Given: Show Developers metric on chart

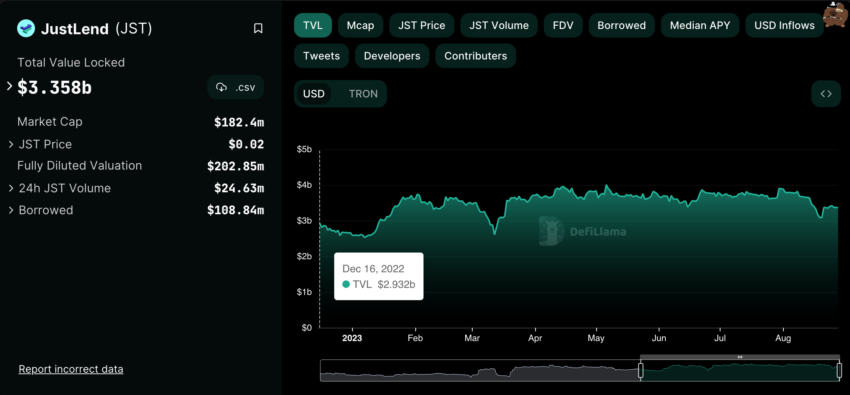Looking at the screenshot, I should 392,56.
